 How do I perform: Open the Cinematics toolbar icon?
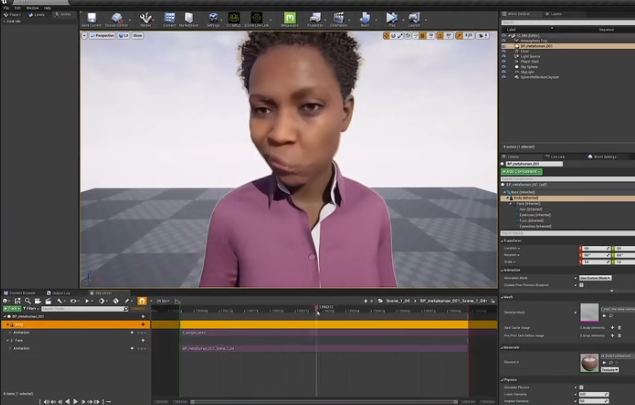click(x=340, y=19)
